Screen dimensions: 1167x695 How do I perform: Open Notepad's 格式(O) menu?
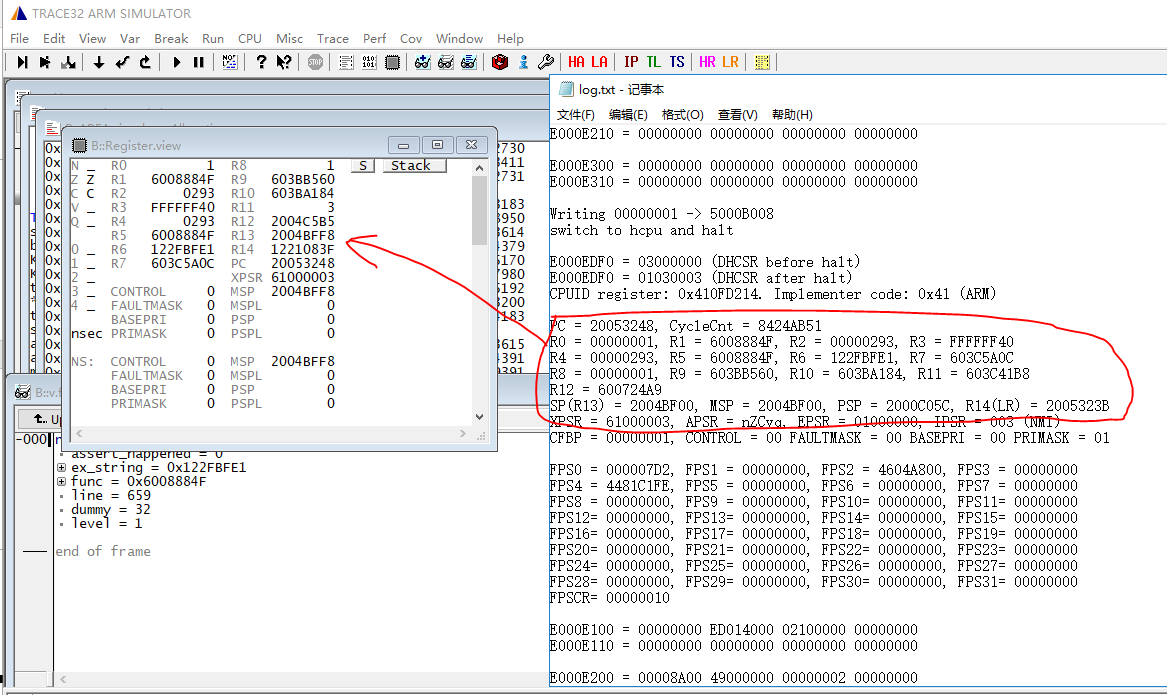coord(682,114)
